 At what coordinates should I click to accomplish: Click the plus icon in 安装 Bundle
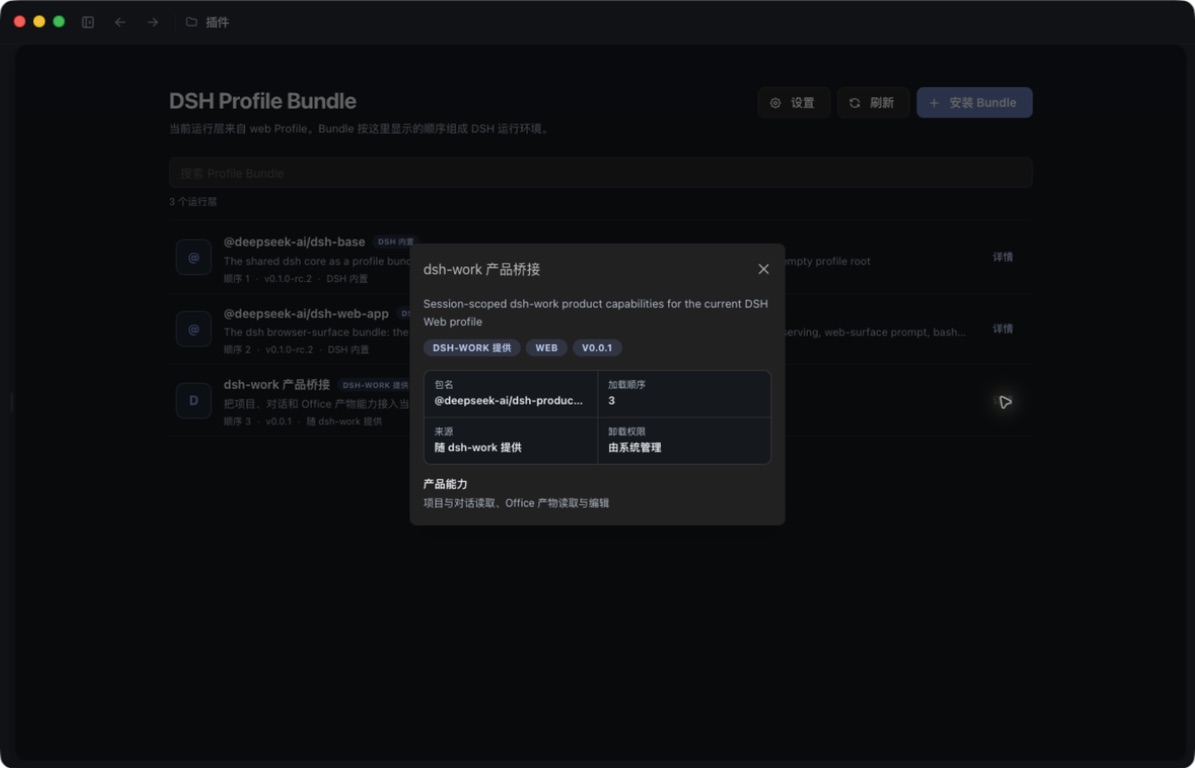934,103
